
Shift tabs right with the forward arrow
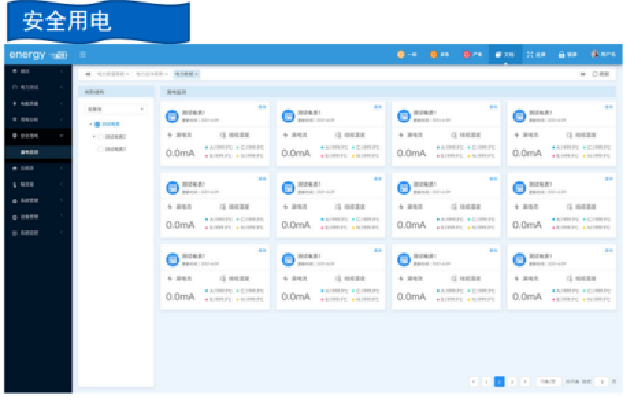pos(583,74)
